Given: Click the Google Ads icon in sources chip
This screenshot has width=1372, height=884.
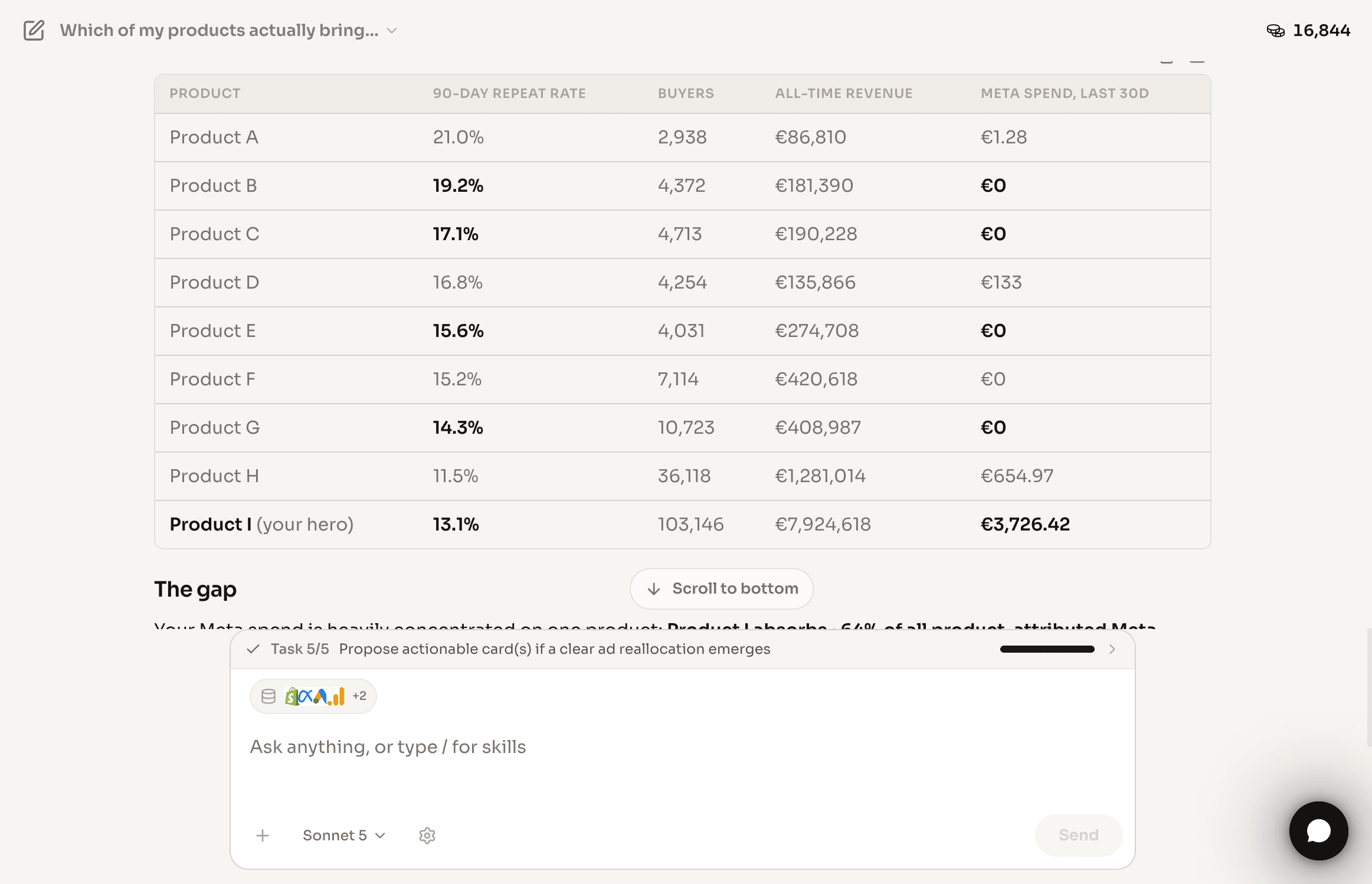Looking at the screenshot, I should coord(320,696).
